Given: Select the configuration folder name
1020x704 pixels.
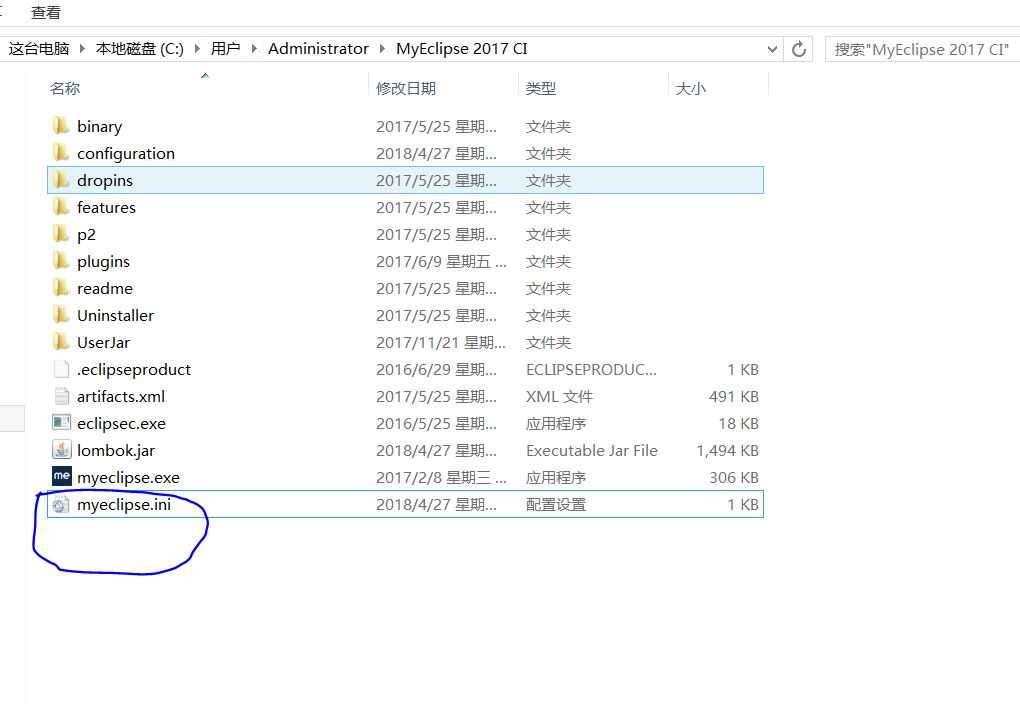Looking at the screenshot, I should pyautogui.click(x=126, y=154).
